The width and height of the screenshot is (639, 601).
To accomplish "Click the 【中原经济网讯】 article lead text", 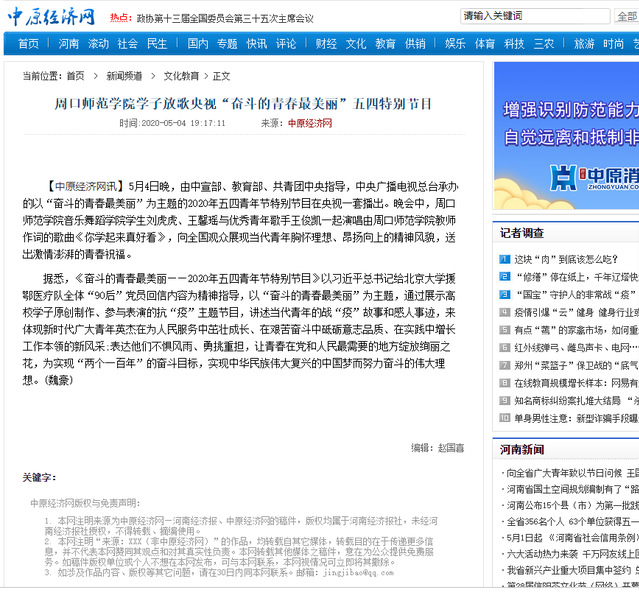I will [86, 187].
